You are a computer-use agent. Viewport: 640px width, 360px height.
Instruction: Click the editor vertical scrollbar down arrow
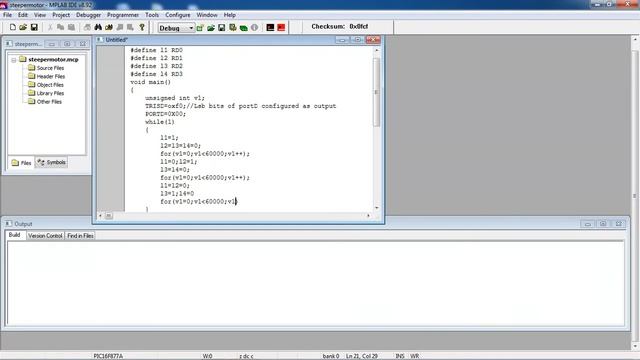pos(376,208)
